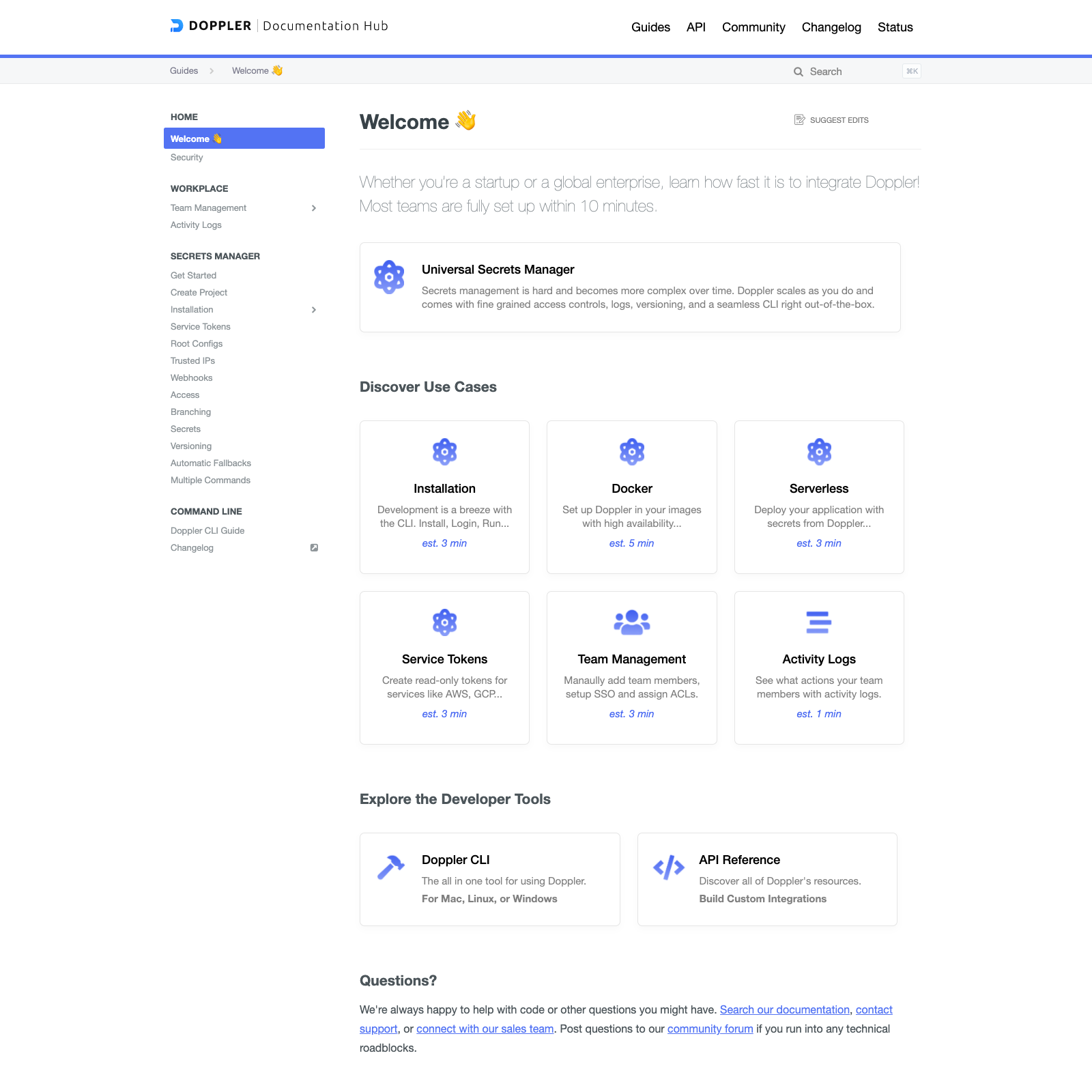Click the For Mac, Linux, or Windows text
The image size is (1092, 1092).
pyautogui.click(x=489, y=899)
